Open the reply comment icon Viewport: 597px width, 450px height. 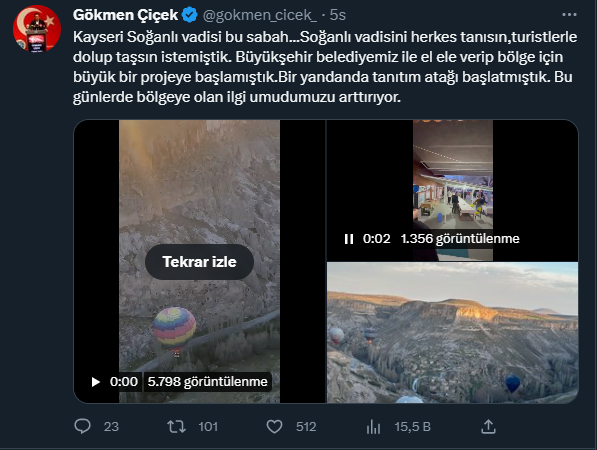(82, 426)
